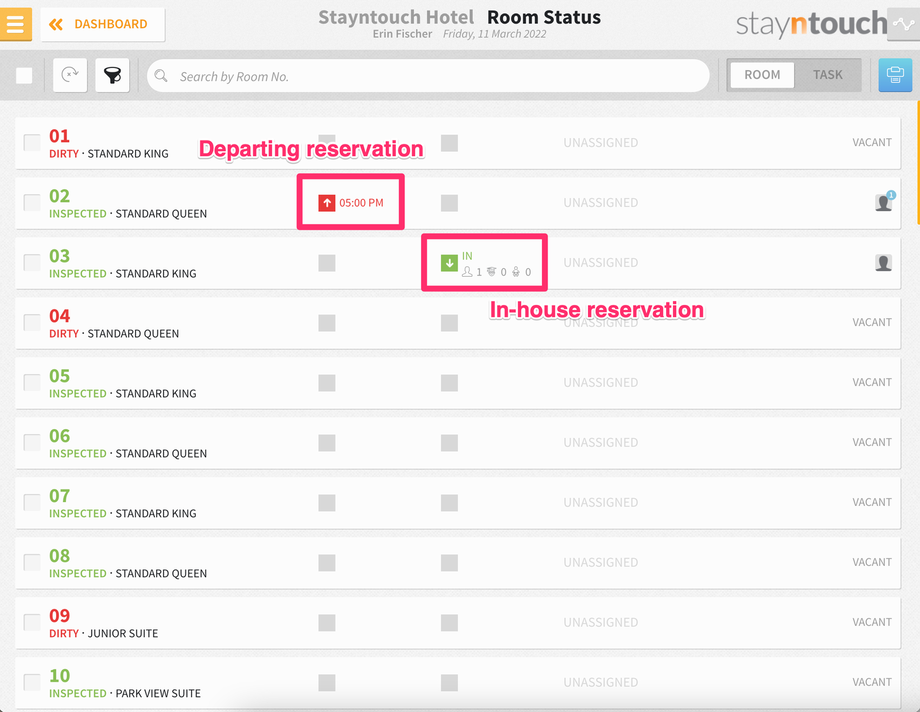Click the adults count icon in room 03
This screenshot has height=712, width=920.
point(467,272)
